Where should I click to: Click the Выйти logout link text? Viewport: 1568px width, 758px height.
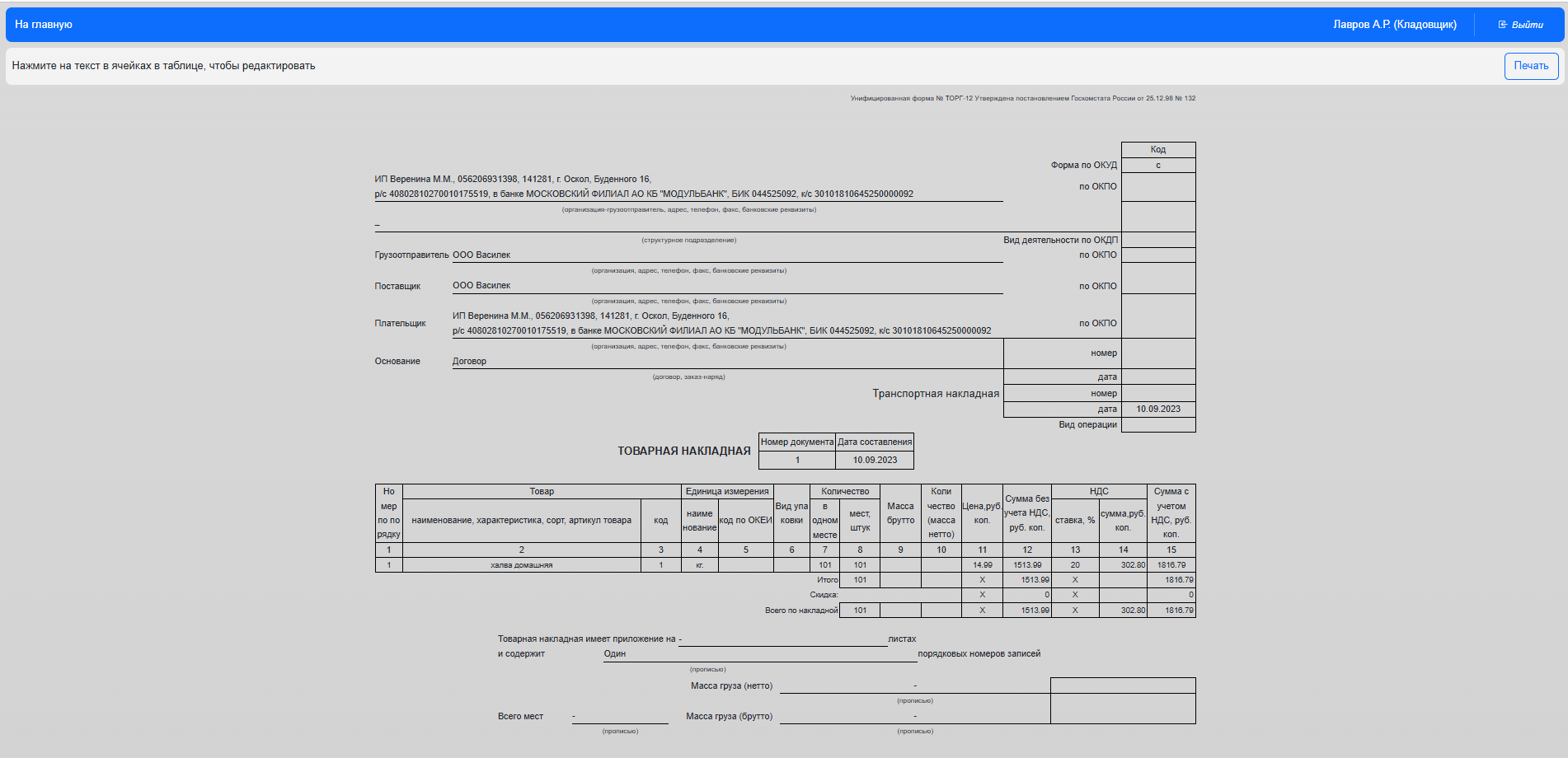click(1528, 25)
